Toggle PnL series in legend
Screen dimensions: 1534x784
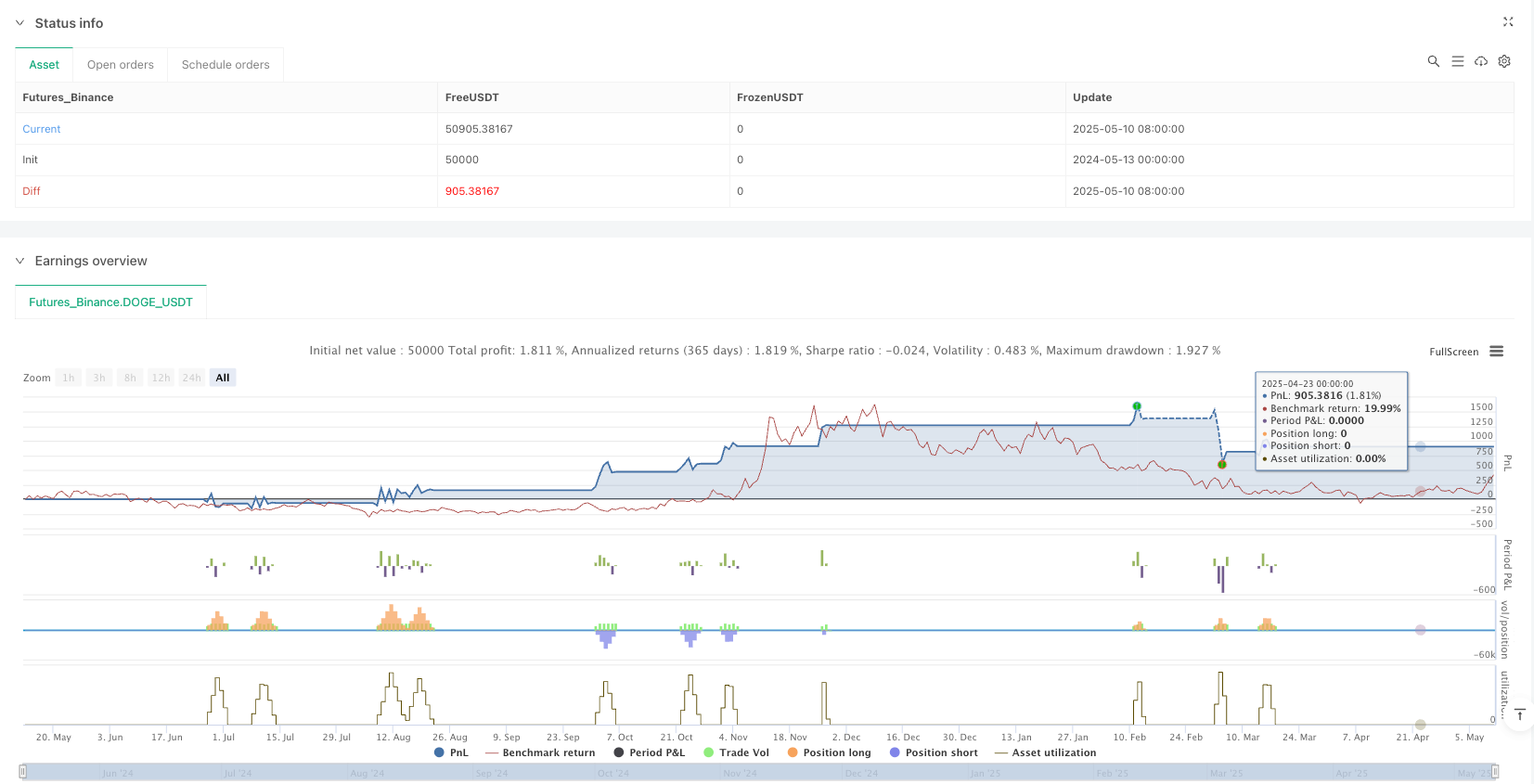(x=451, y=752)
